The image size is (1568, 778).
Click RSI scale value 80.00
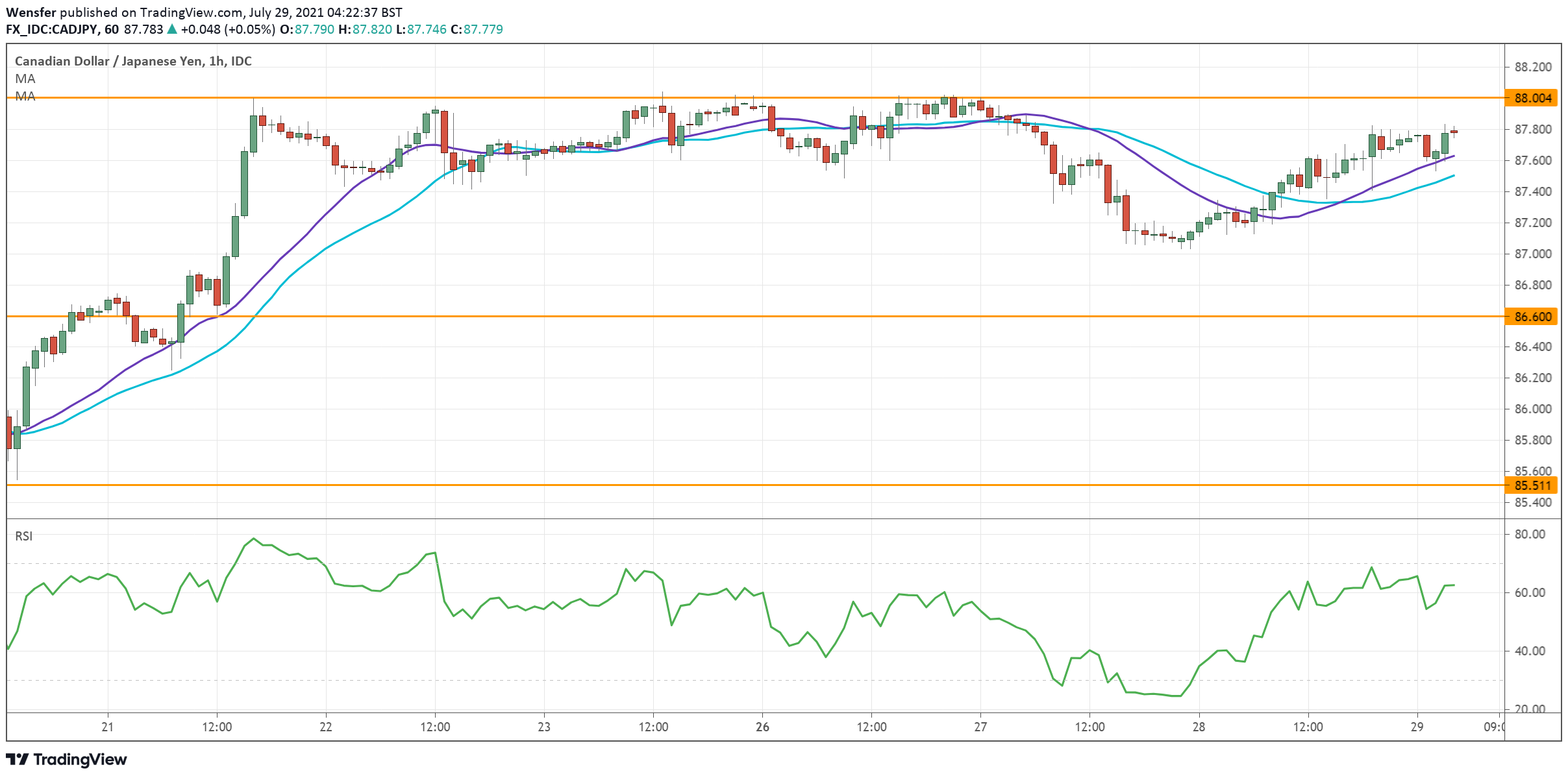pos(1530,534)
